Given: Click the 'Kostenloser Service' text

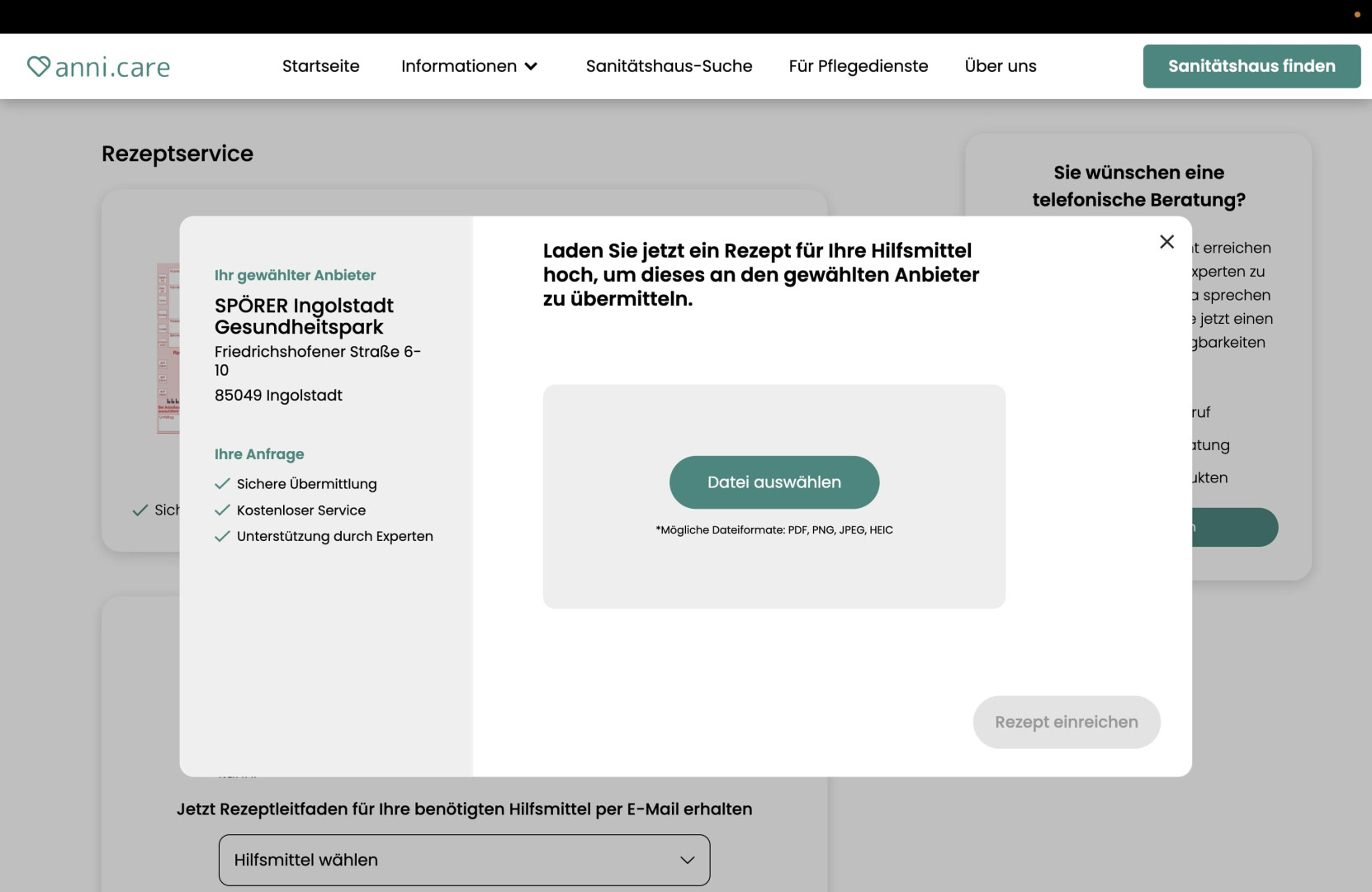Looking at the screenshot, I should pos(301,510).
